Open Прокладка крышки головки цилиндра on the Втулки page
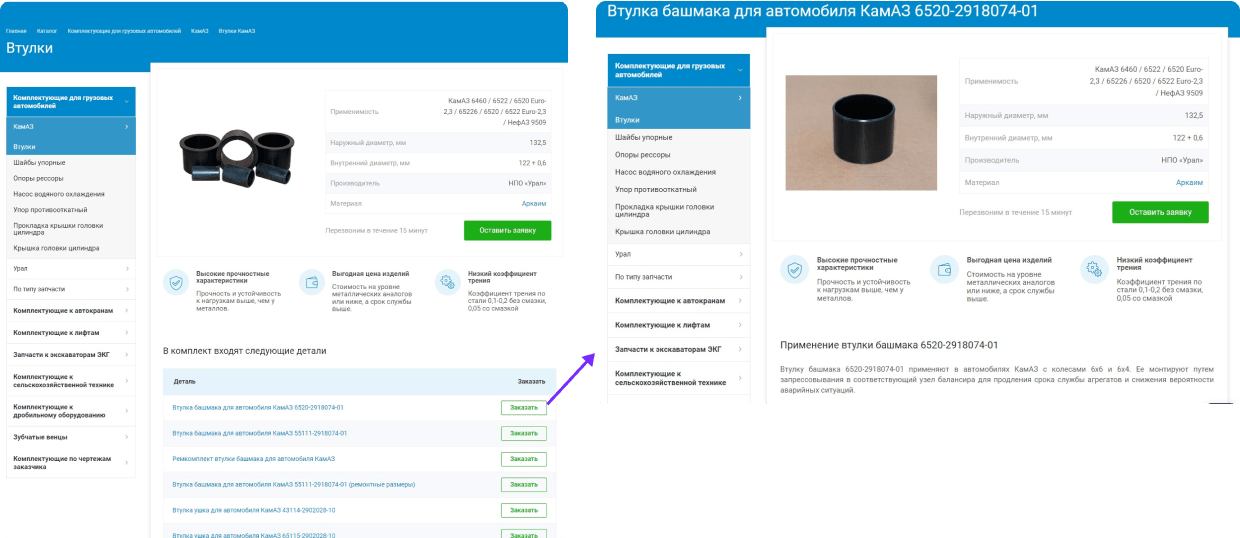 pyautogui.click(x=56, y=229)
